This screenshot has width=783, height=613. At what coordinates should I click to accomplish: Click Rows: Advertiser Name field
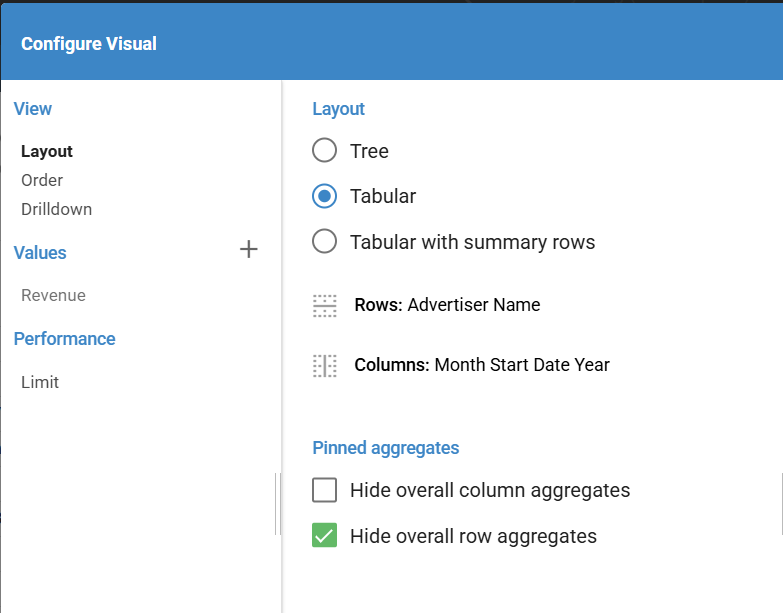[x=447, y=305]
